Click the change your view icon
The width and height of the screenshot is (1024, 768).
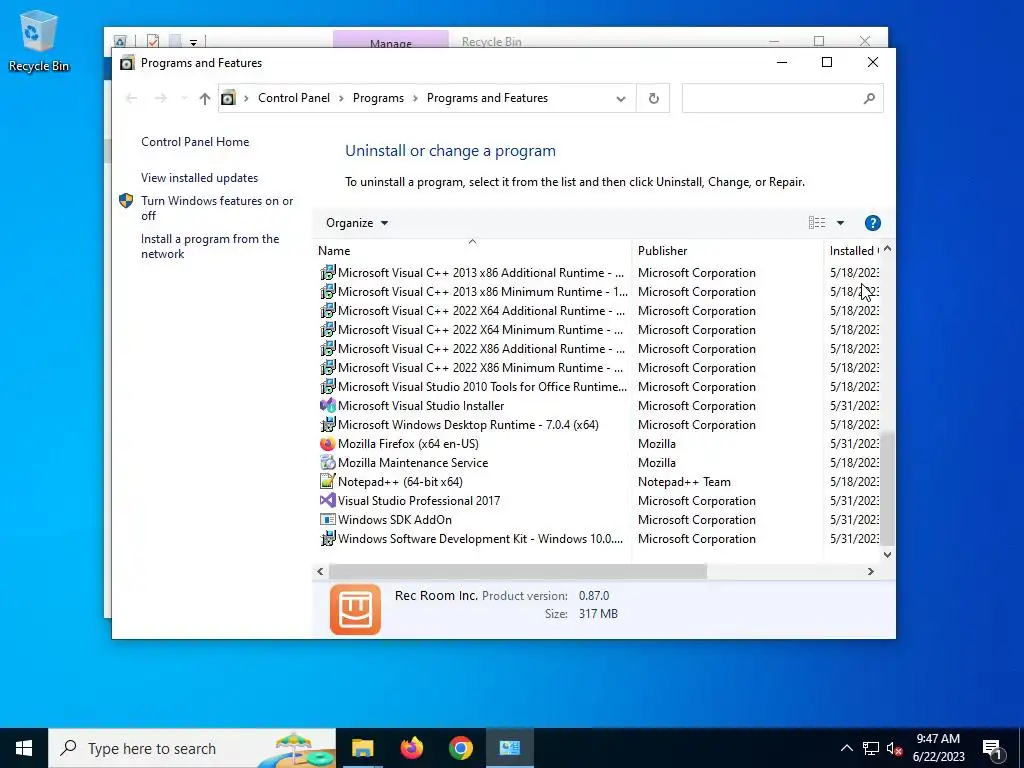click(817, 223)
